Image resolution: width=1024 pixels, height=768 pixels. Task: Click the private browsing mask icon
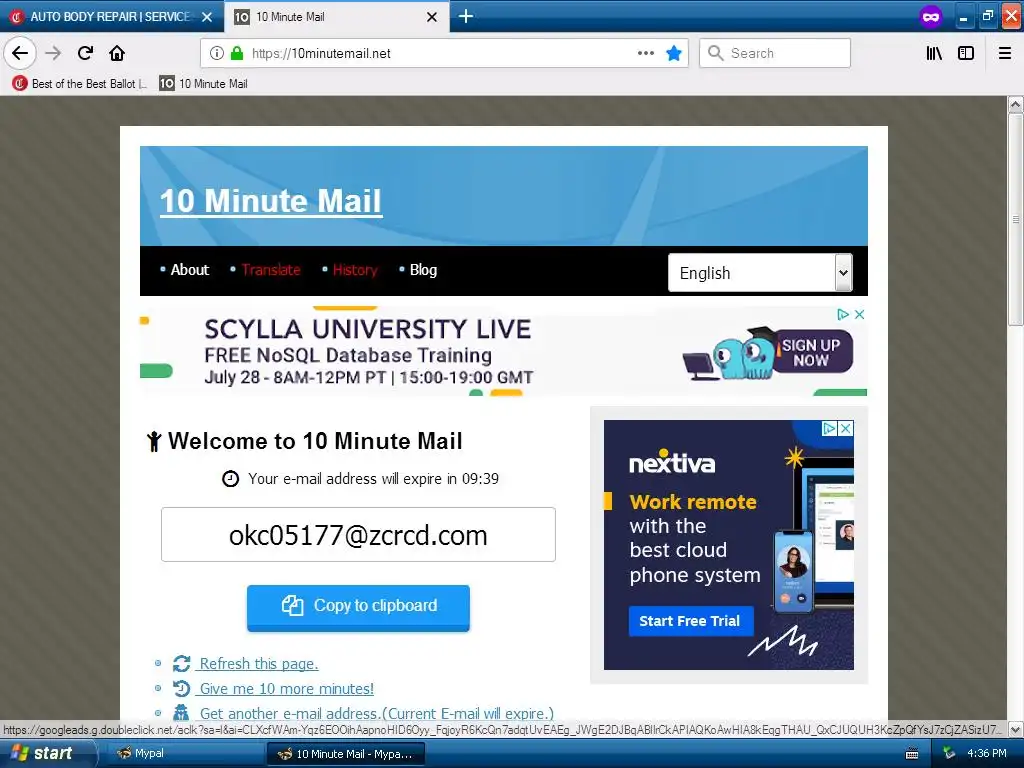[x=931, y=16]
